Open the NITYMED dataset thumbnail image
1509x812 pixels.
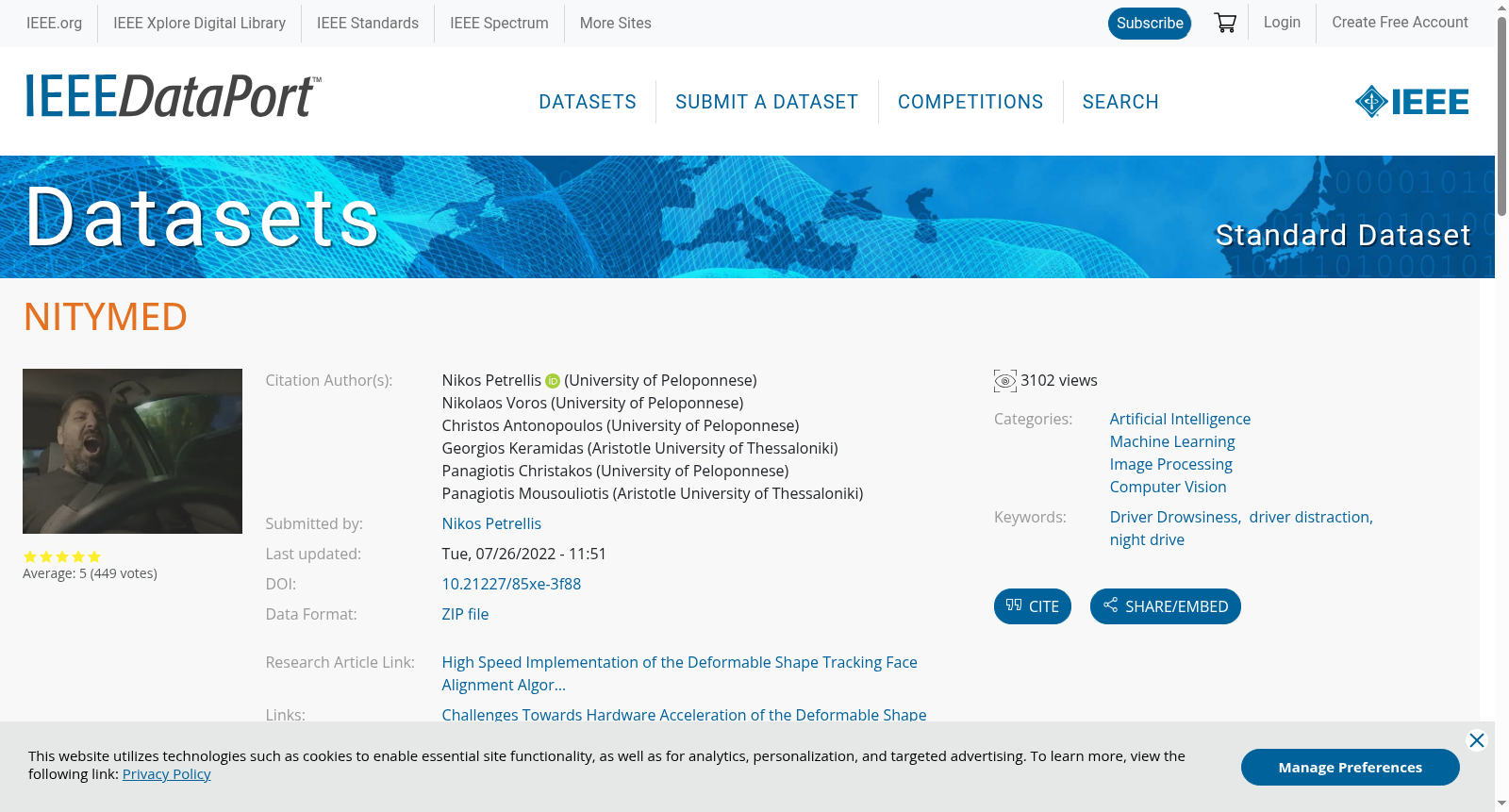(132, 451)
